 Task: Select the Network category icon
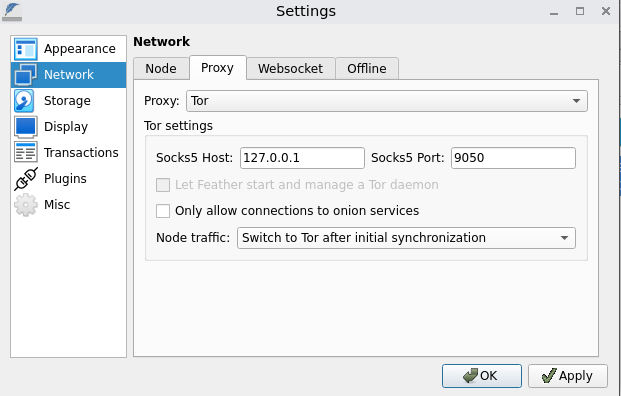tap(26, 74)
